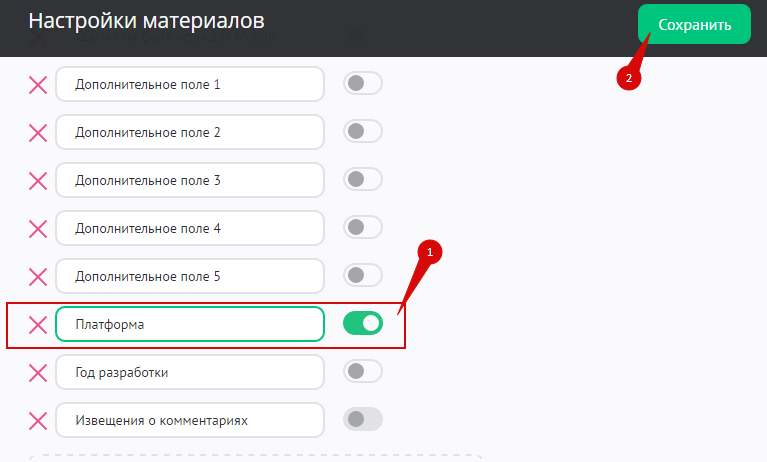Delete Дополнительное поле 3 with pink X
The width and height of the screenshot is (767, 462).
pos(38,181)
